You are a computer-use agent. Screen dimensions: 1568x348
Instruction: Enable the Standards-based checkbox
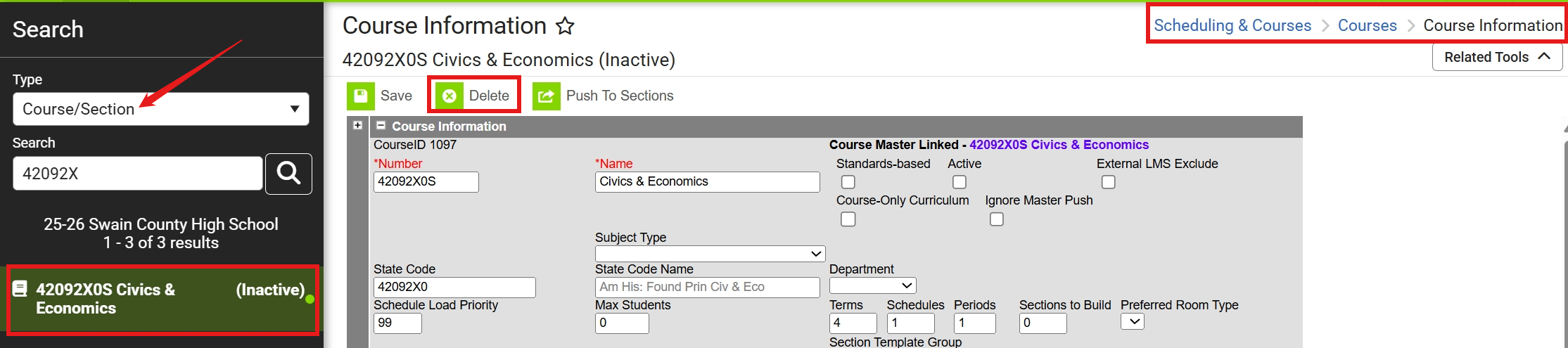click(x=848, y=182)
